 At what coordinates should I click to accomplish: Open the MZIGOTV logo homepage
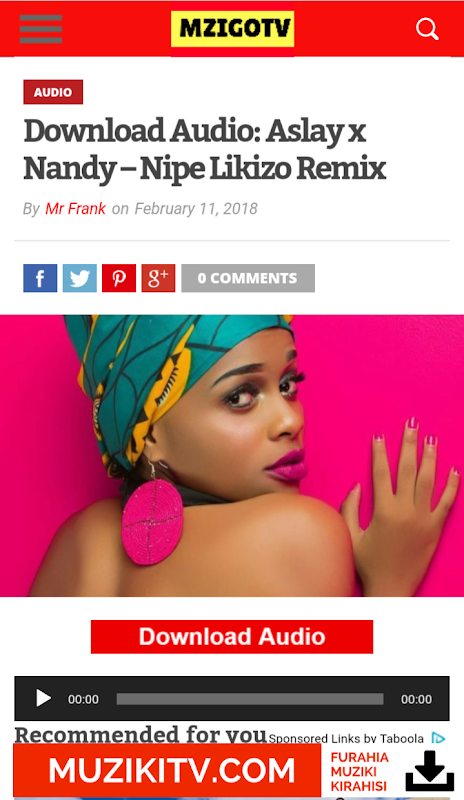pyautogui.click(x=232, y=29)
